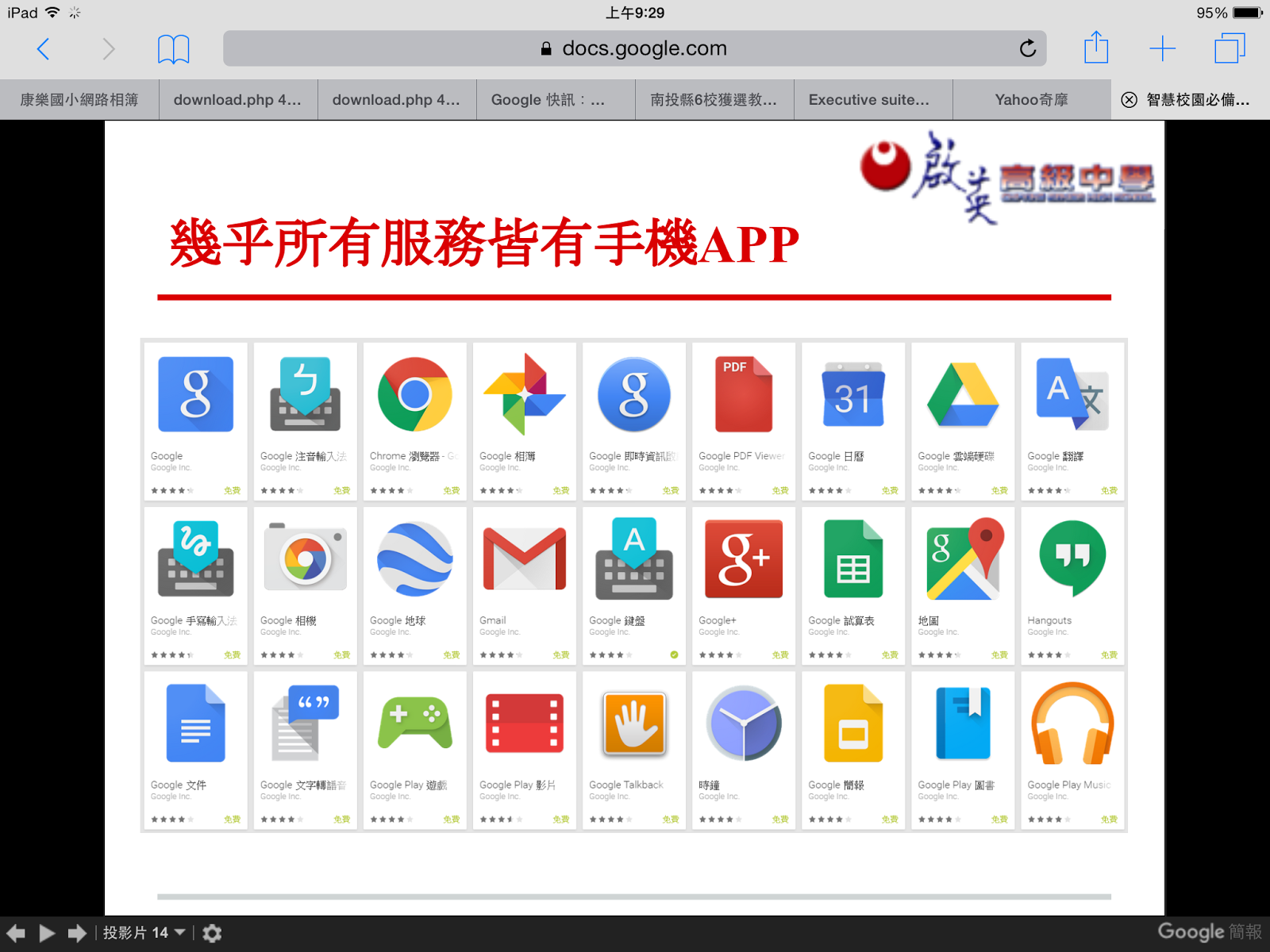Tap the docs.google.com address field
The image size is (1270, 952).
[x=634, y=48]
